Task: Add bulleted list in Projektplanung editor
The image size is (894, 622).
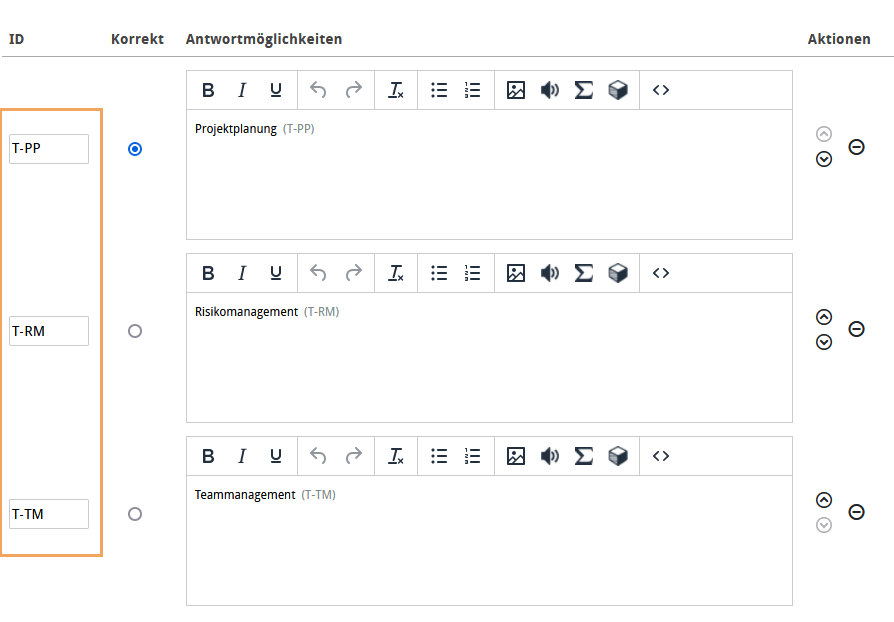Action: [x=439, y=90]
